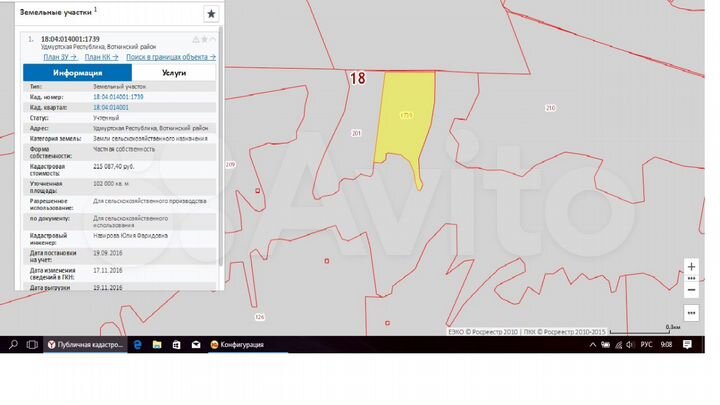
Task: Open the map options ellipsis button
Action: pos(692,313)
